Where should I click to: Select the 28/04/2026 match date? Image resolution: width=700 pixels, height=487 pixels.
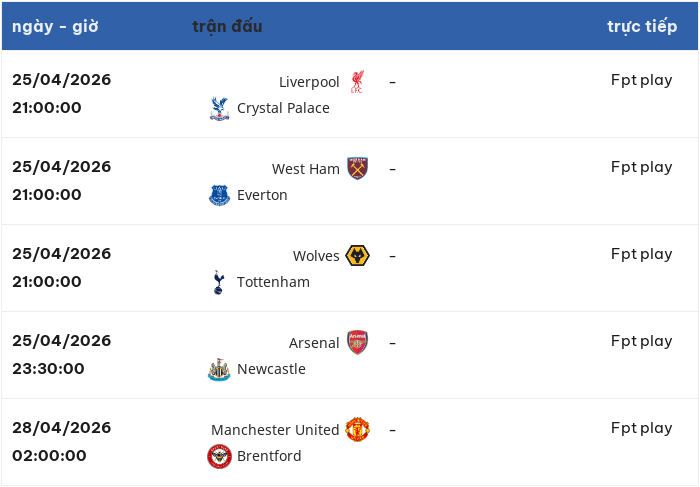click(x=62, y=428)
